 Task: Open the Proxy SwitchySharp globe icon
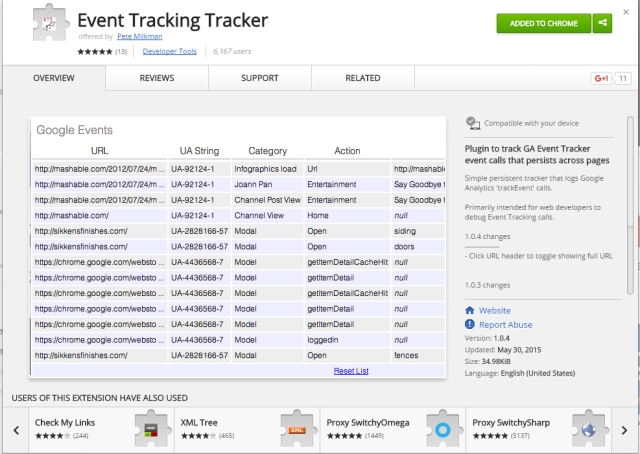(x=589, y=429)
